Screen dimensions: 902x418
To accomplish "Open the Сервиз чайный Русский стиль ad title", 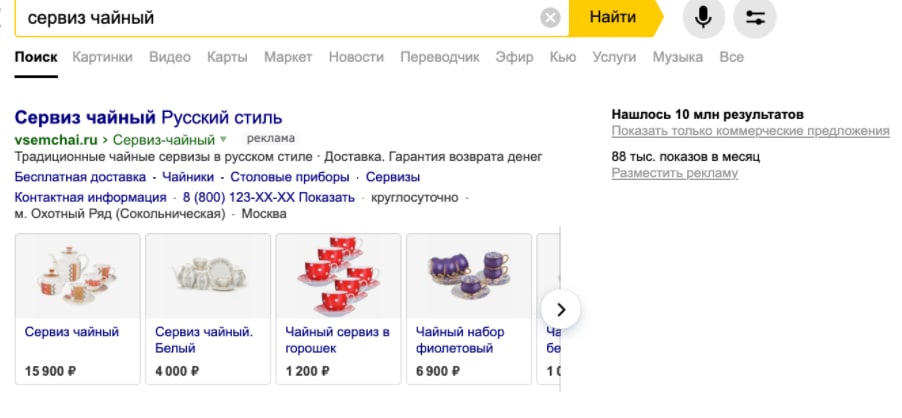I will [x=148, y=117].
